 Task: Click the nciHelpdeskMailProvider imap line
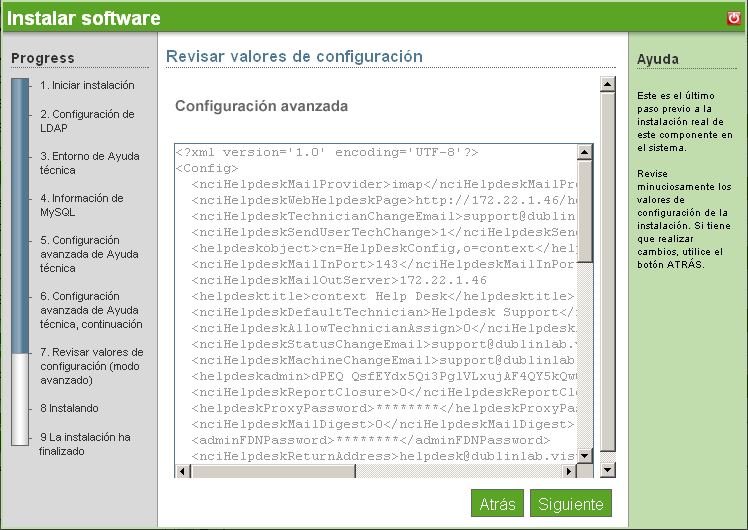[x=384, y=184]
